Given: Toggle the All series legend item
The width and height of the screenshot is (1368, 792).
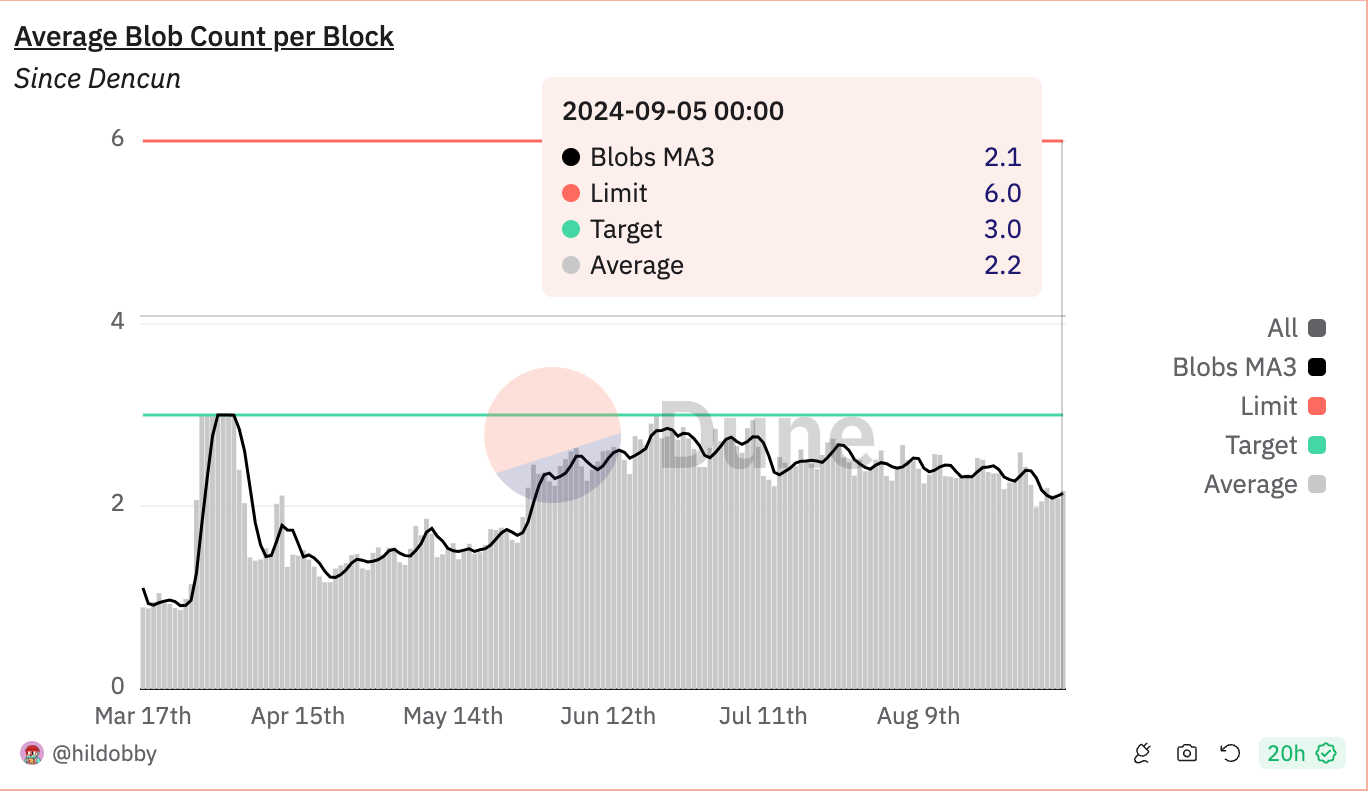Looking at the screenshot, I should (x=1282, y=328).
